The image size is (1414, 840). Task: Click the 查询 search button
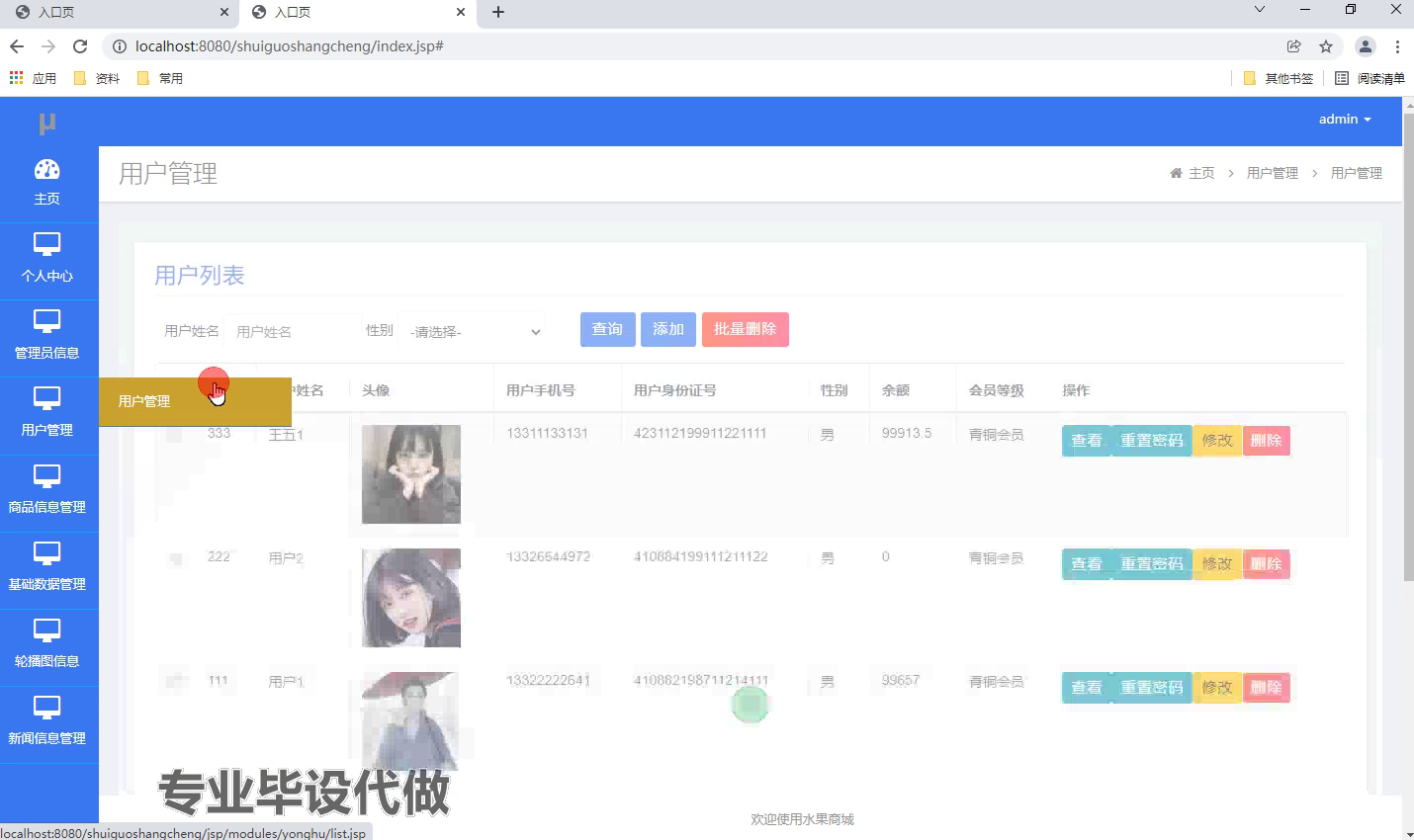point(607,329)
